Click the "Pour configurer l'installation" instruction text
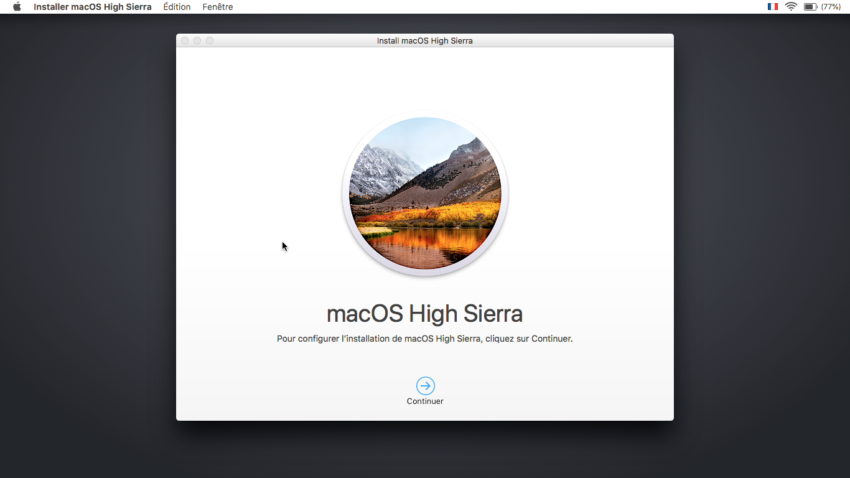This screenshot has height=478, width=850. click(x=424, y=339)
